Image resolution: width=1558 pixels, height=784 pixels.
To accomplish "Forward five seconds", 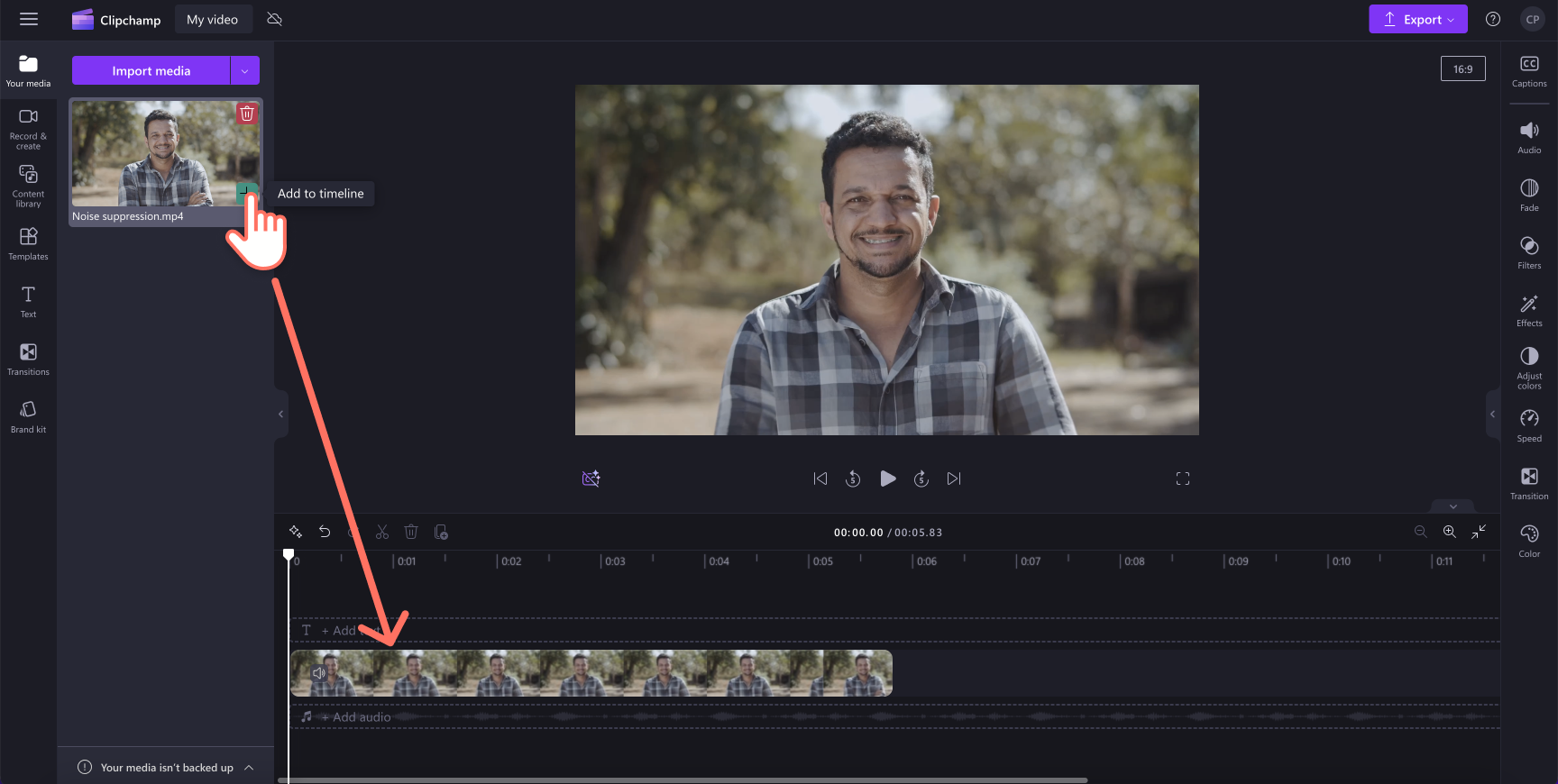I will point(921,479).
